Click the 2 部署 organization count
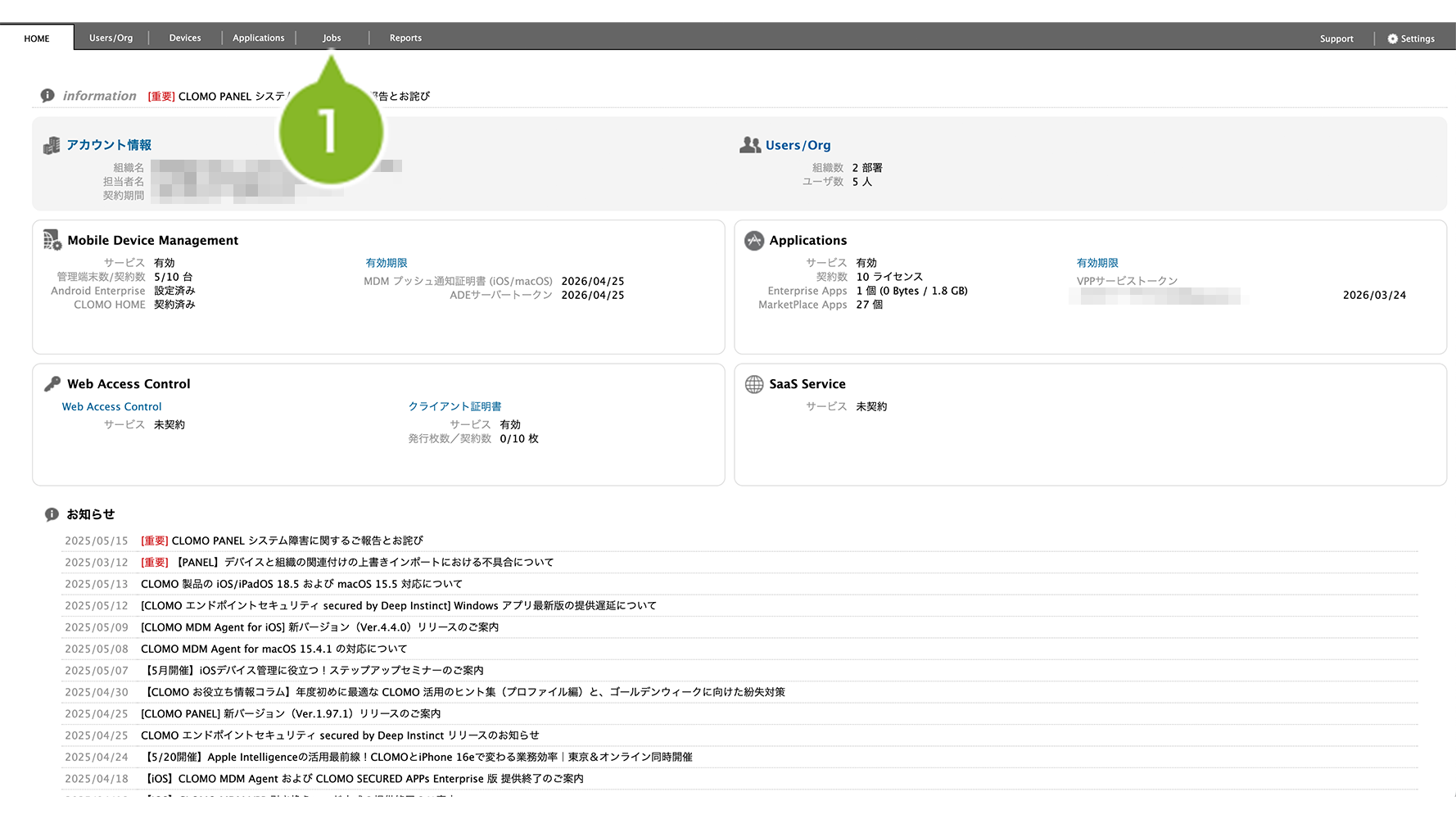This screenshot has height=819, width=1456. pos(867,168)
